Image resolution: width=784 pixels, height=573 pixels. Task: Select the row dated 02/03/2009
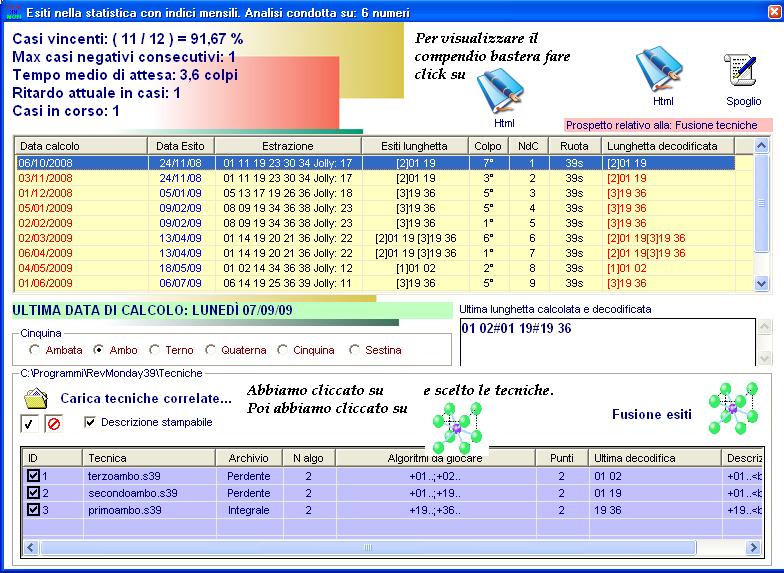click(x=384, y=238)
